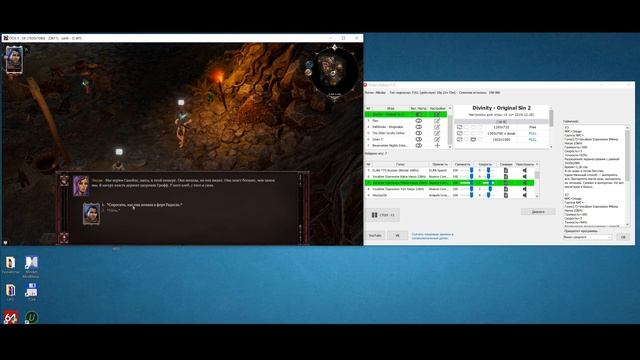This screenshot has height=360, width=640.
Task: Open dictionary icon for ELAN TTS Russian voice
Action: click(x=506, y=170)
